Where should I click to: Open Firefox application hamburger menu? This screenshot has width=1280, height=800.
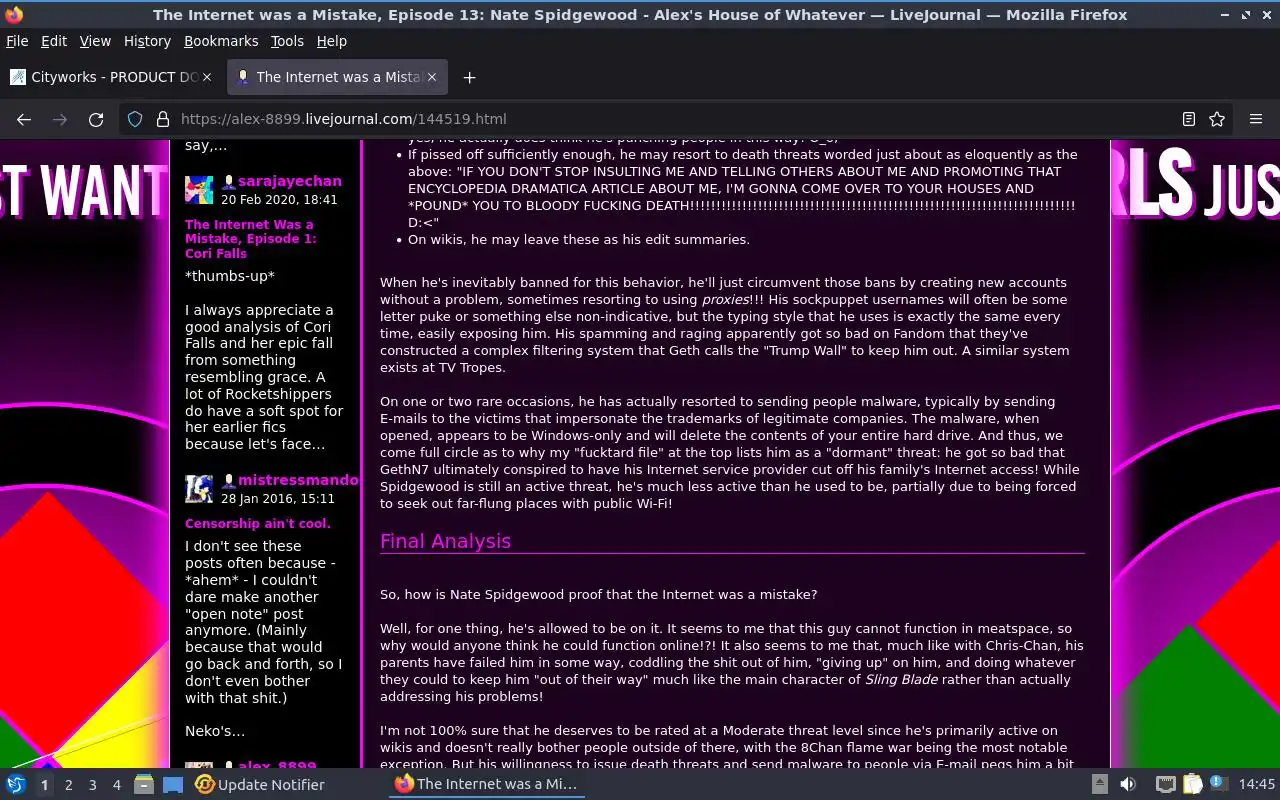click(x=1256, y=119)
